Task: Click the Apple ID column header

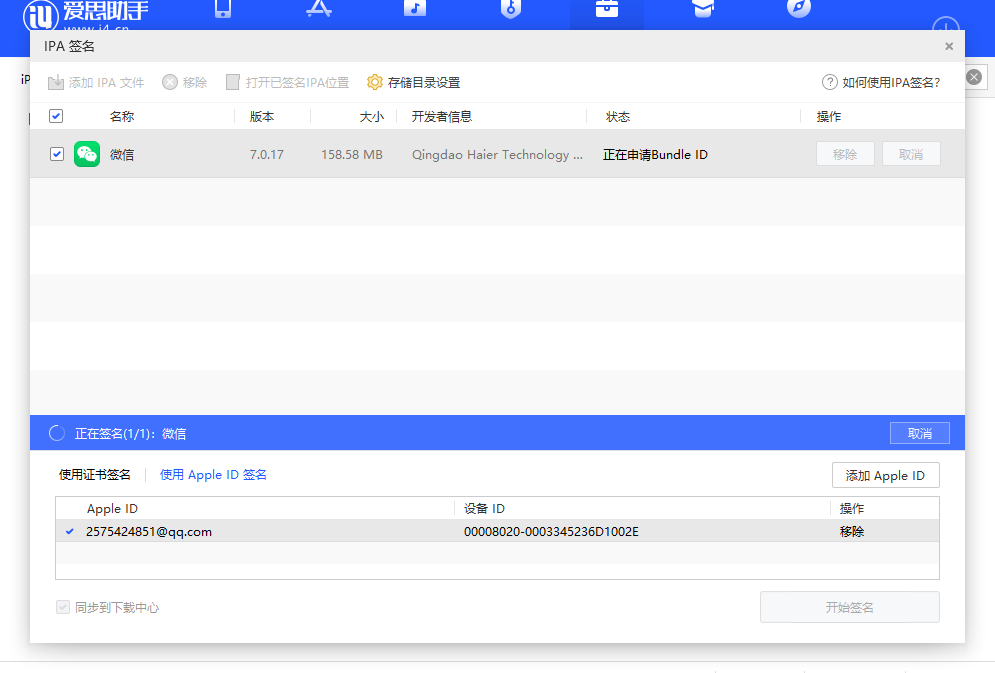Action: 112,509
